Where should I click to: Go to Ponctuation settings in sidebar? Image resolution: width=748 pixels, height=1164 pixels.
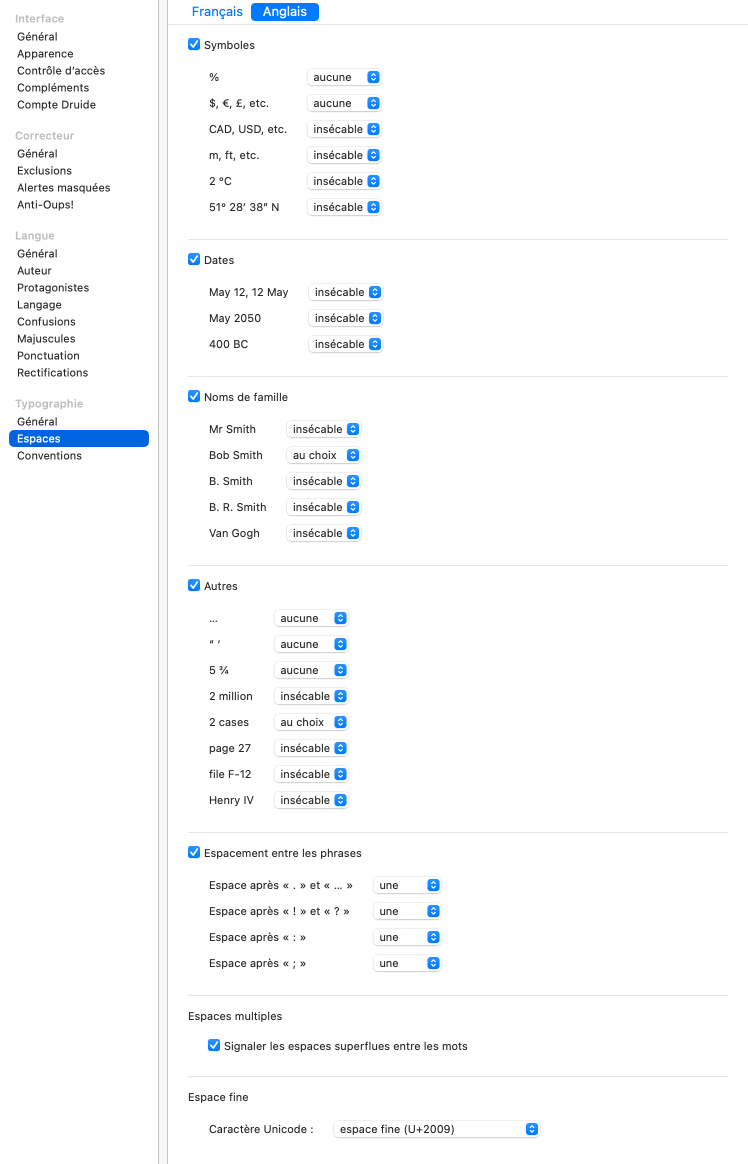click(x=48, y=356)
